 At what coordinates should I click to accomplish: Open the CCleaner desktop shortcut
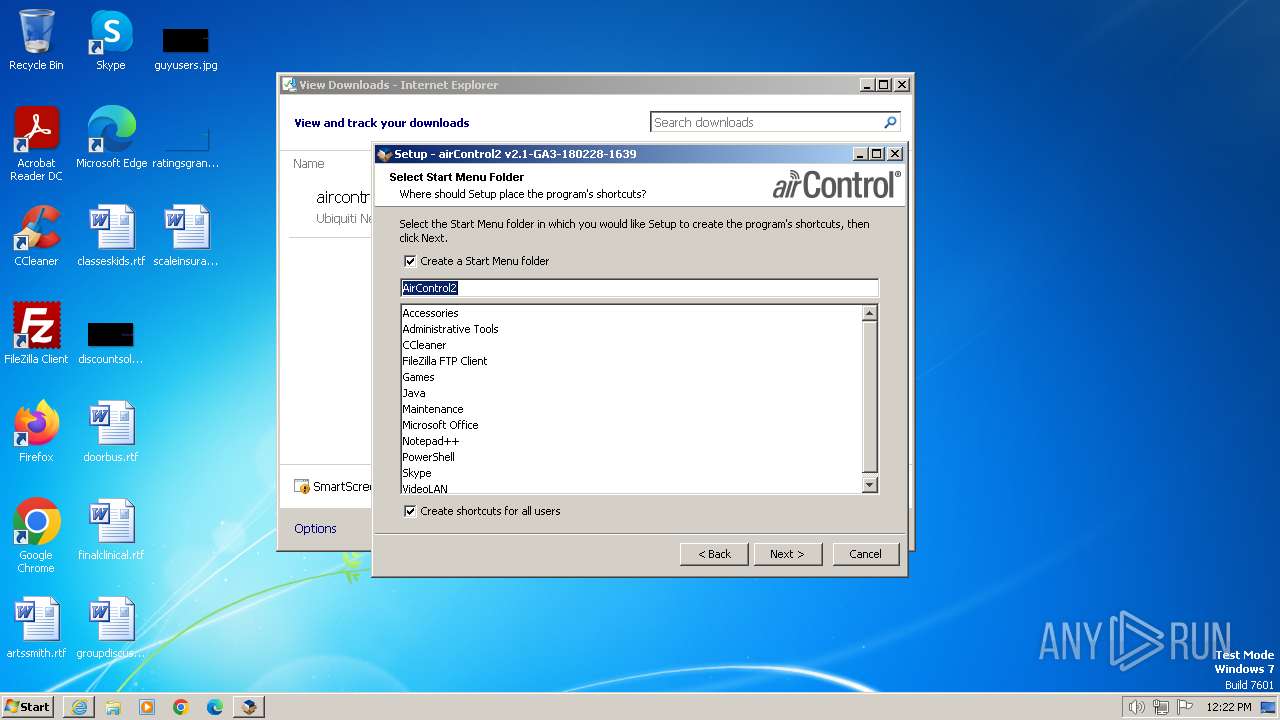36,236
